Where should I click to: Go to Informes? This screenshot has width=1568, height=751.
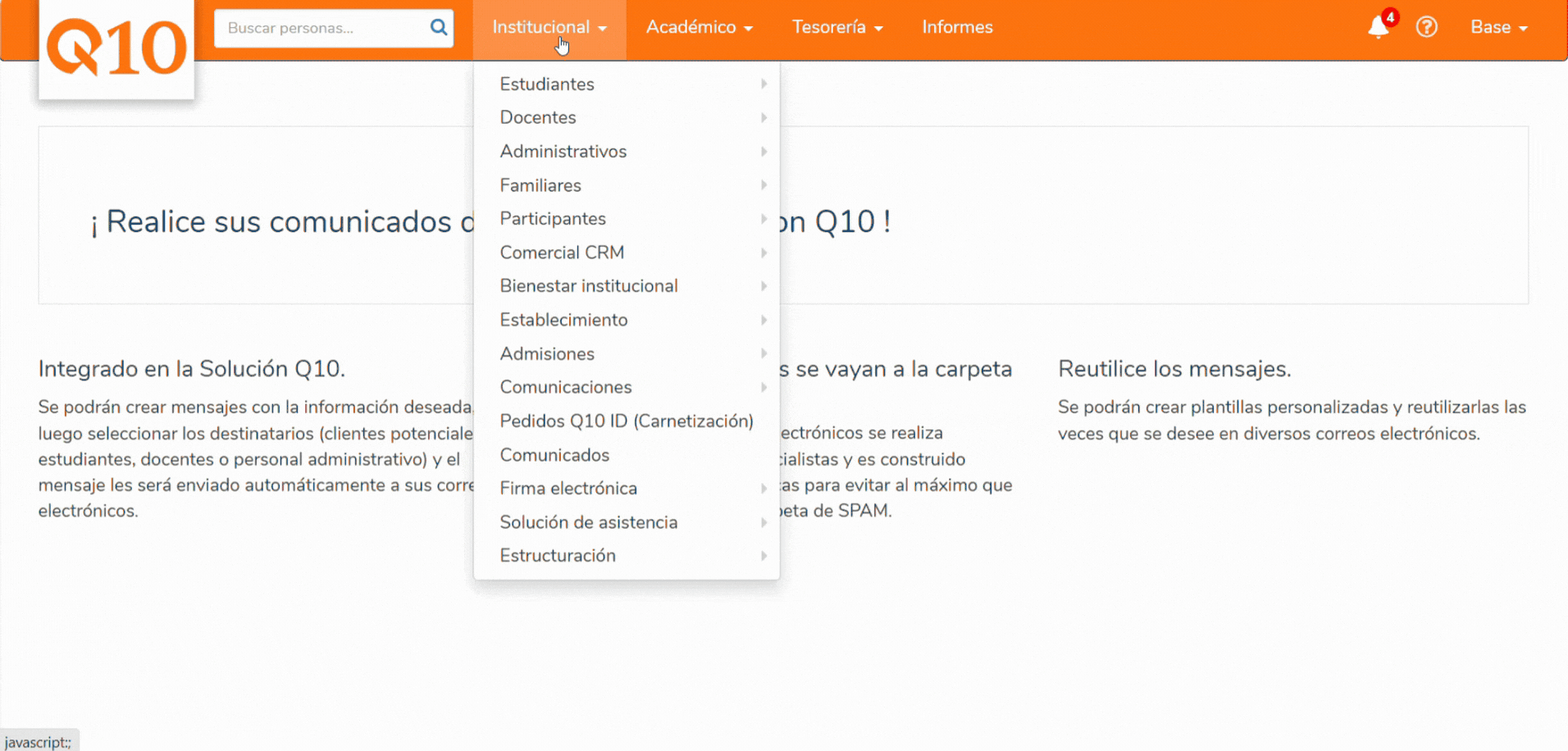[957, 28]
